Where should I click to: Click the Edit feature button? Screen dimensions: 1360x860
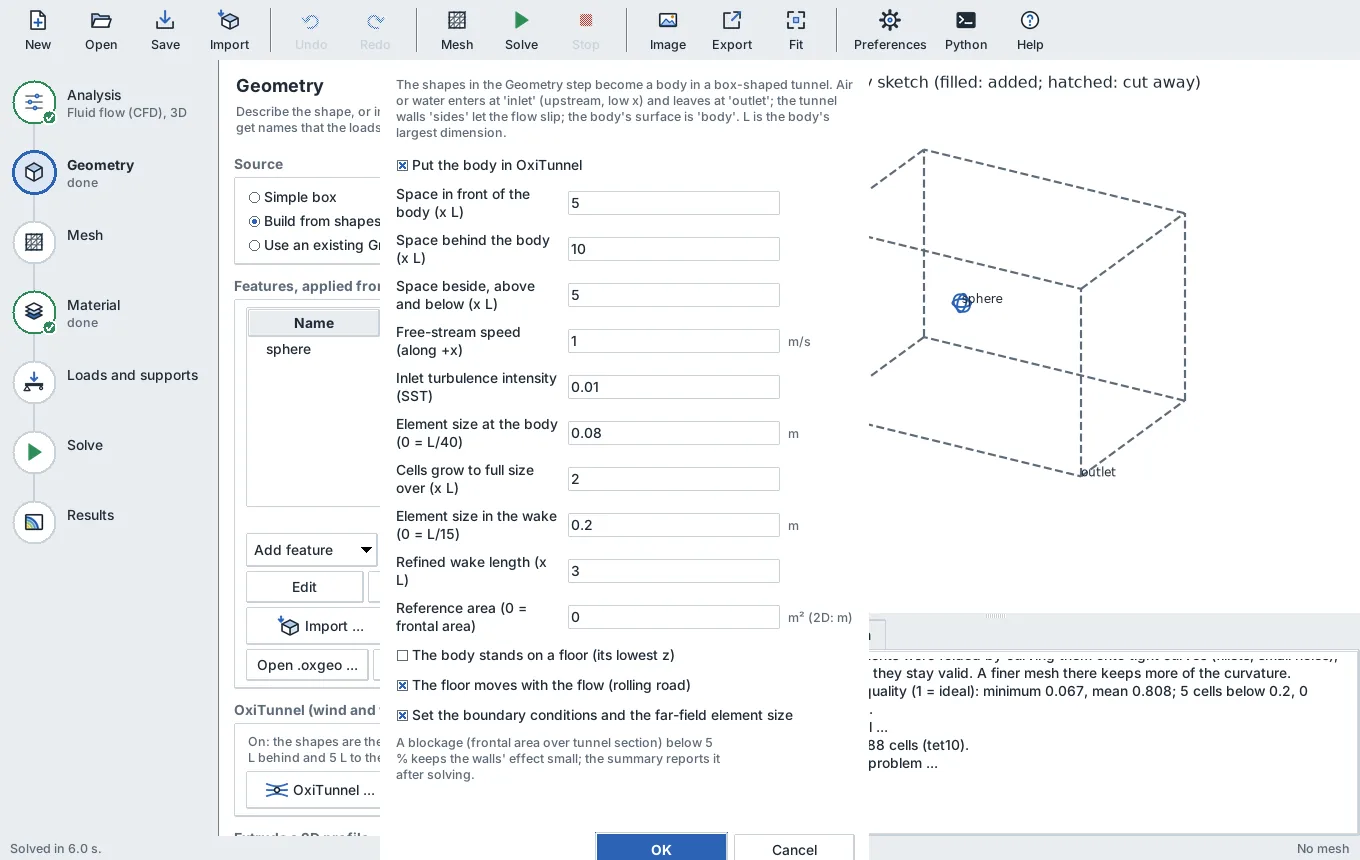pos(304,587)
